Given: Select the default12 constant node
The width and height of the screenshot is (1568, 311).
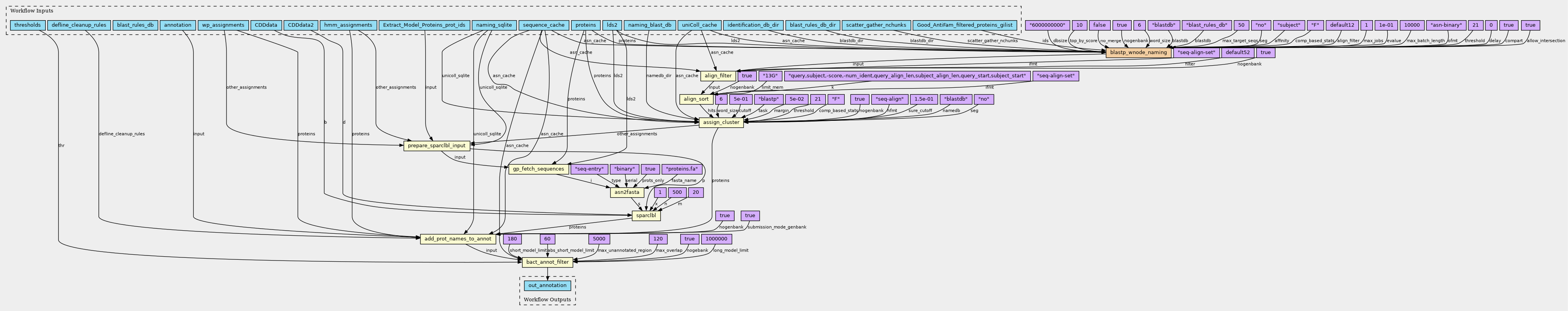Looking at the screenshot, I should click(1342, 26).
